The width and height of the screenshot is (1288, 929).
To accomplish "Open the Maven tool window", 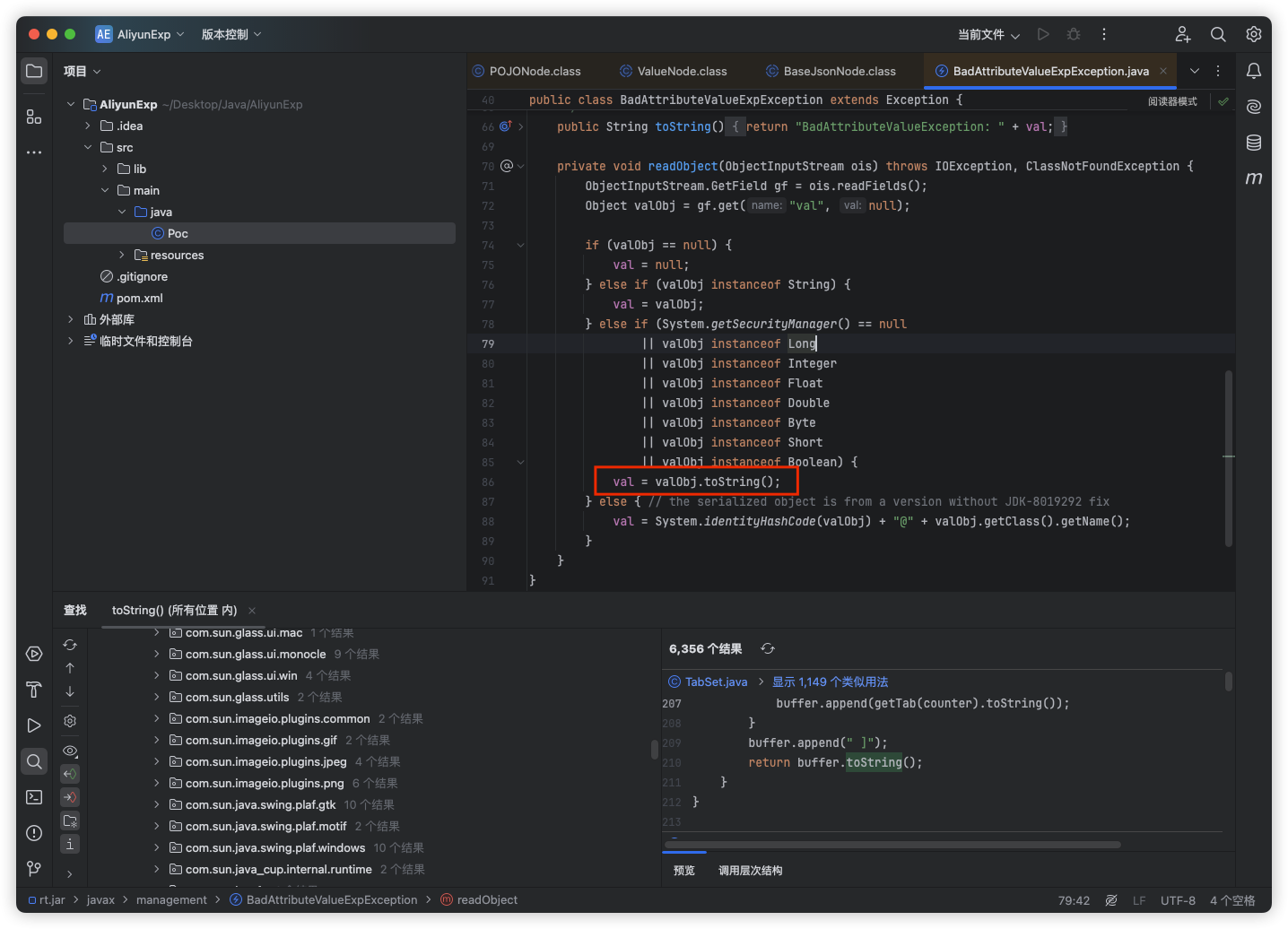I will (1254, 178).
